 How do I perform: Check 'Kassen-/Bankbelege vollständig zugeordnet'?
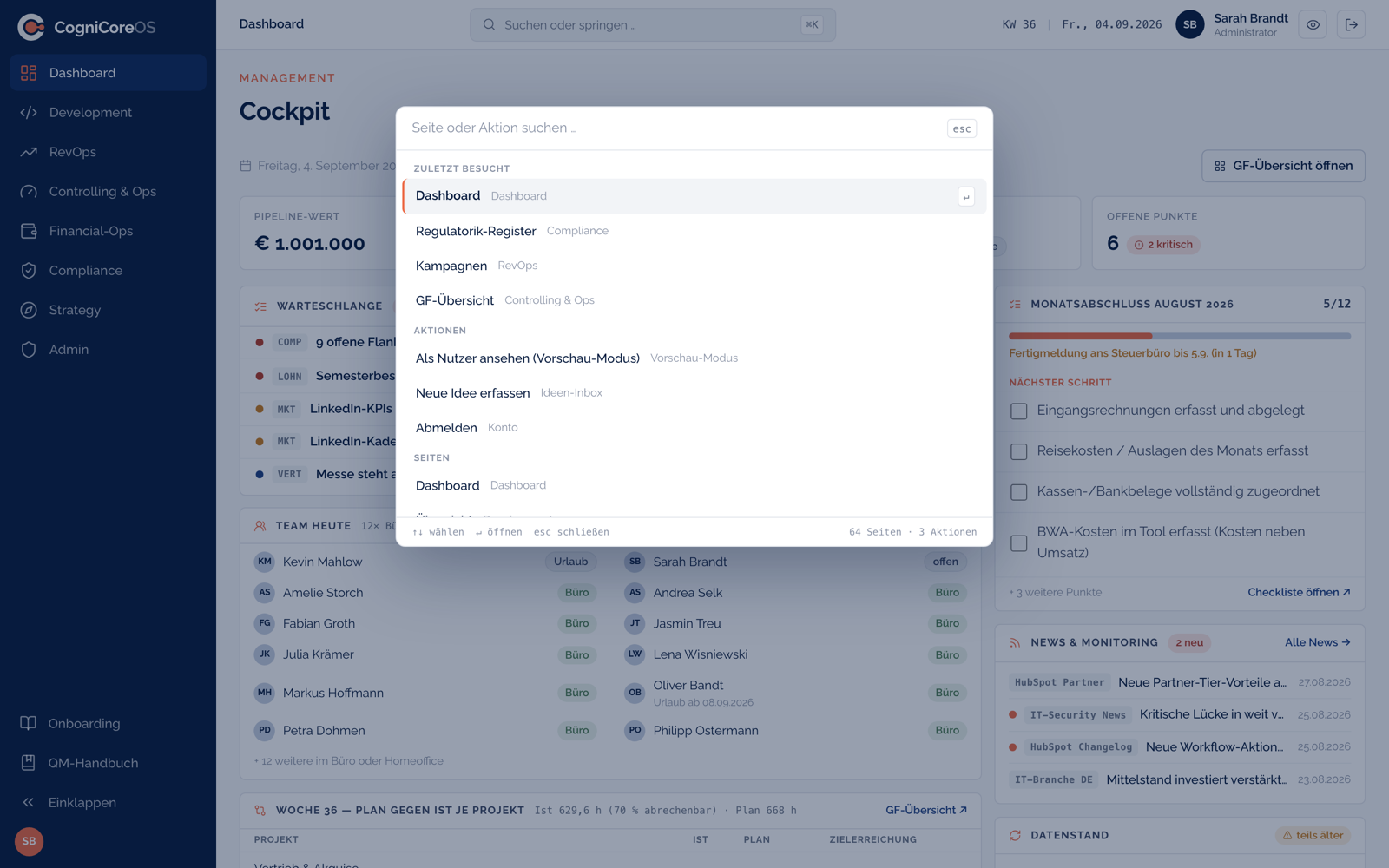pos(1019,492)
